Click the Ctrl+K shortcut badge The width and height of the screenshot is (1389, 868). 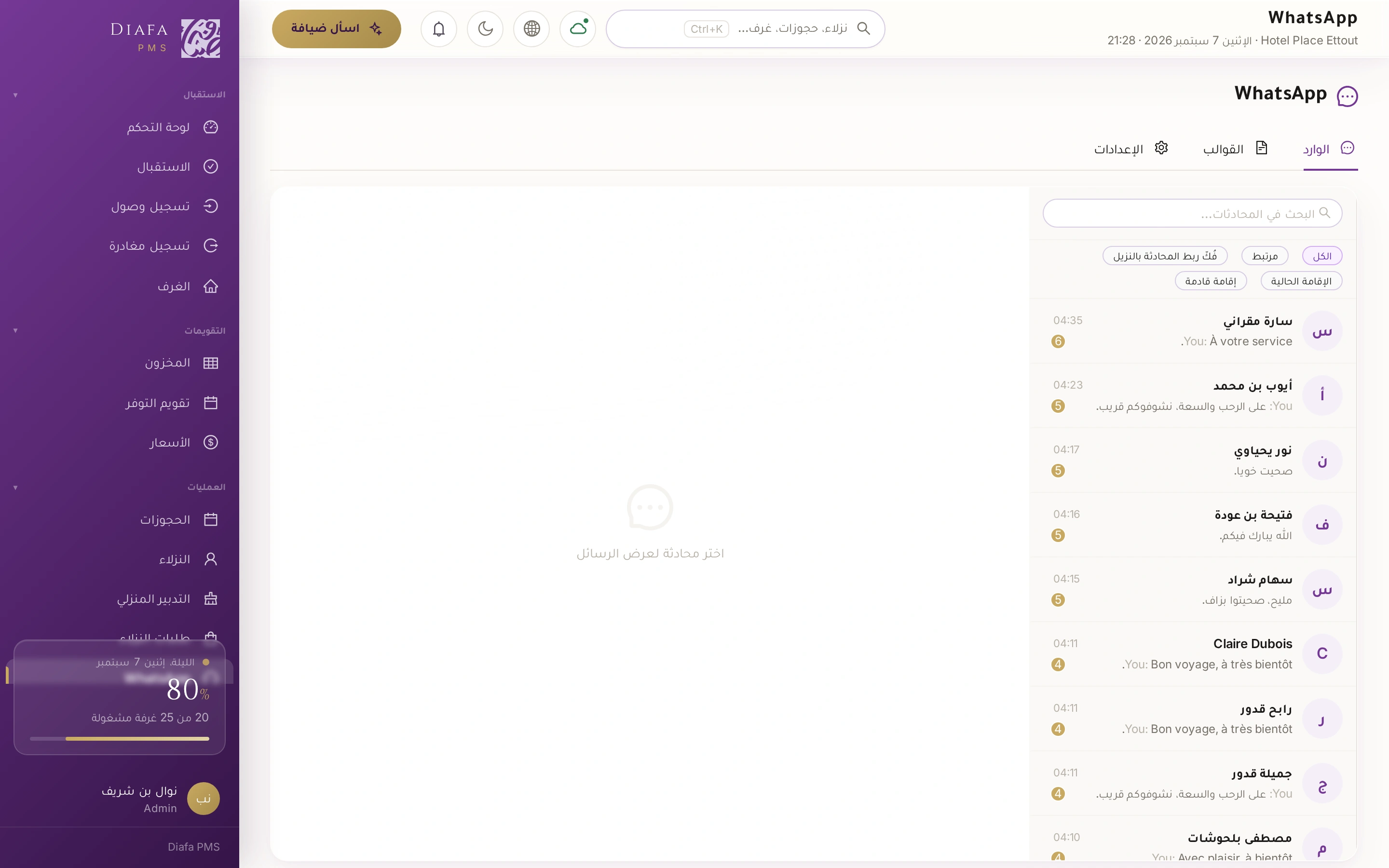pyautogui.click(x=707, y=29)
